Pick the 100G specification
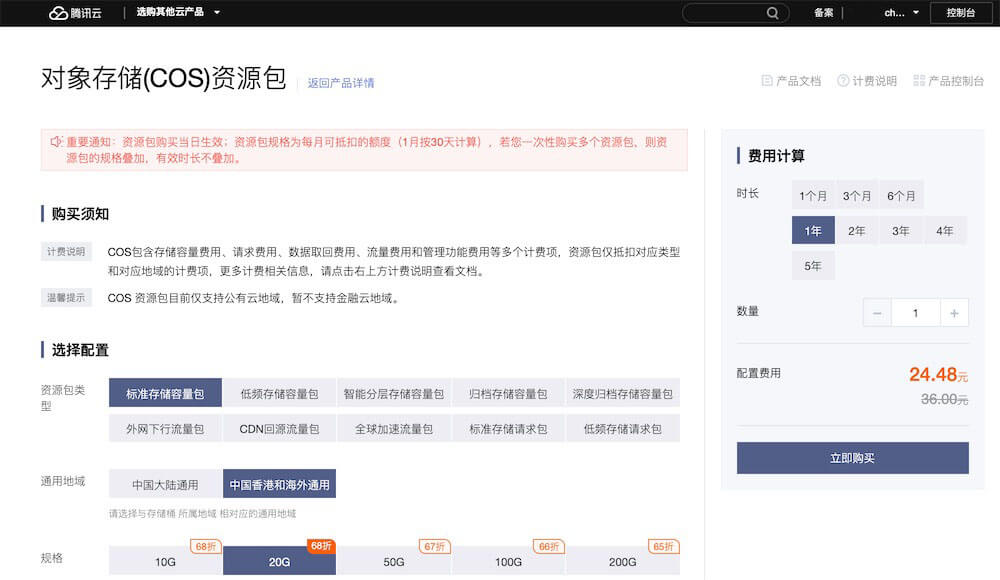 (508, 561)
